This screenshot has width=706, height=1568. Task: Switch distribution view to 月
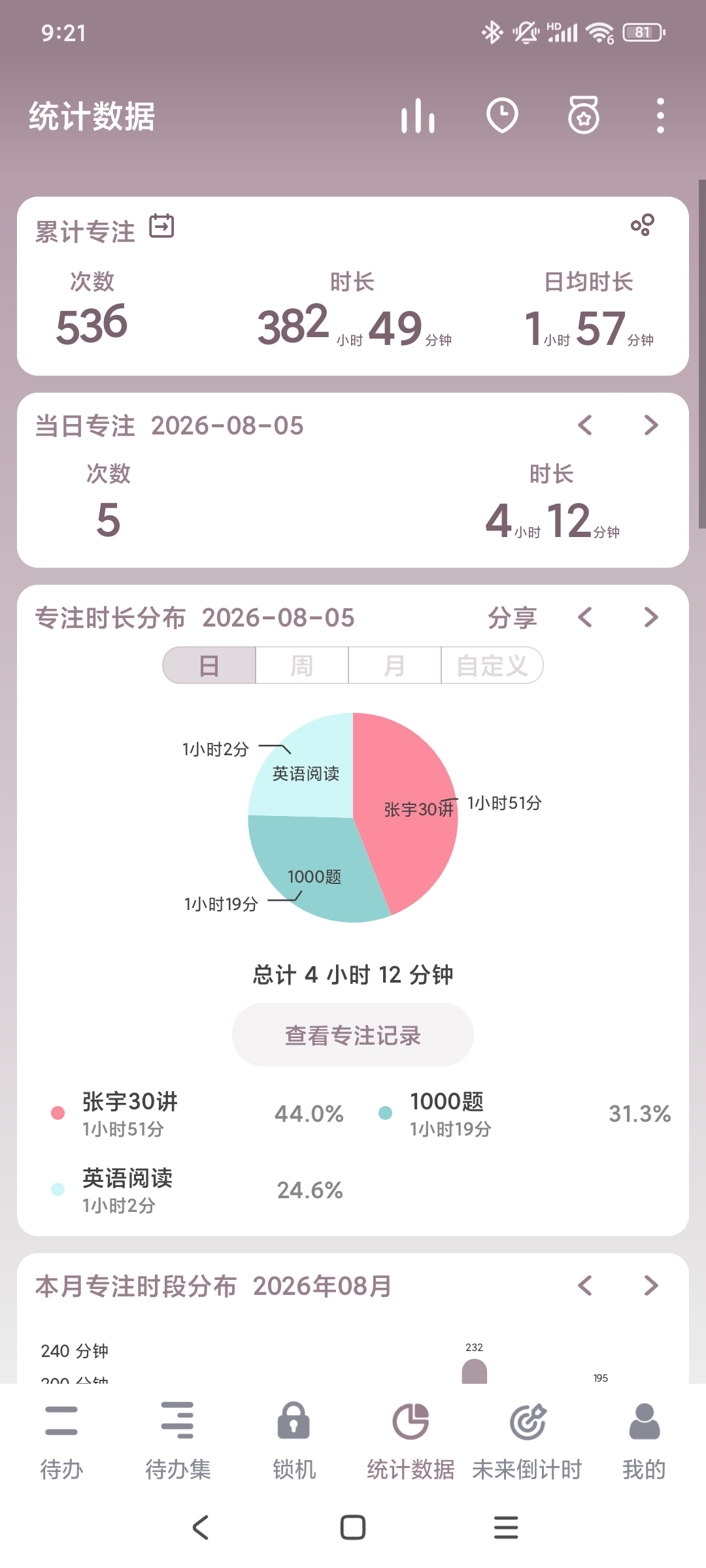click(394, 666)
